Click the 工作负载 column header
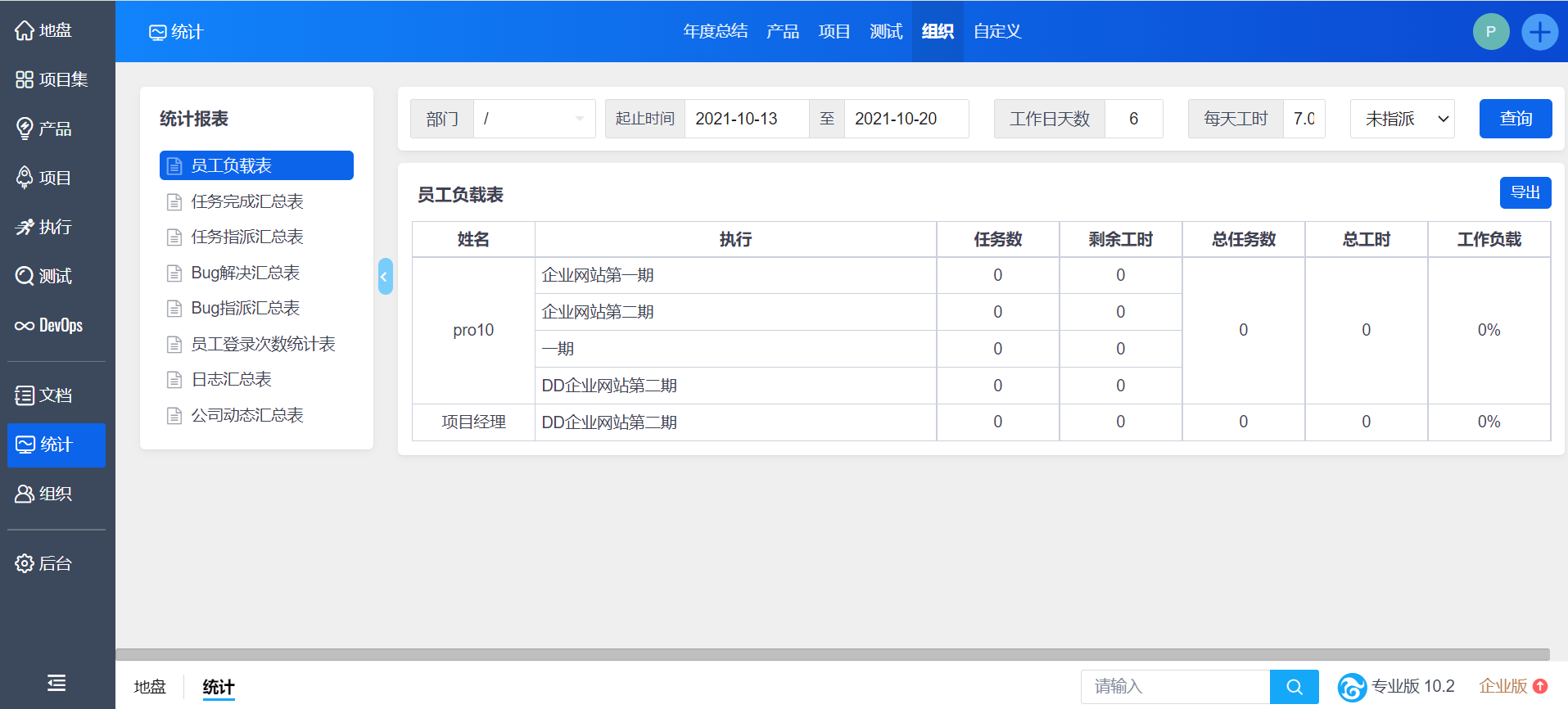 tap(1489, 239)
